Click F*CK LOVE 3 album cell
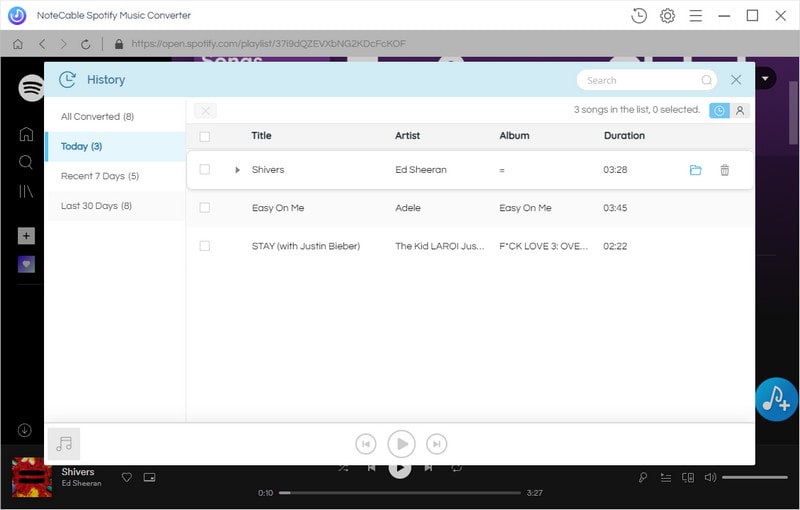This screenshot has width=800, height=510. (543, 246)
